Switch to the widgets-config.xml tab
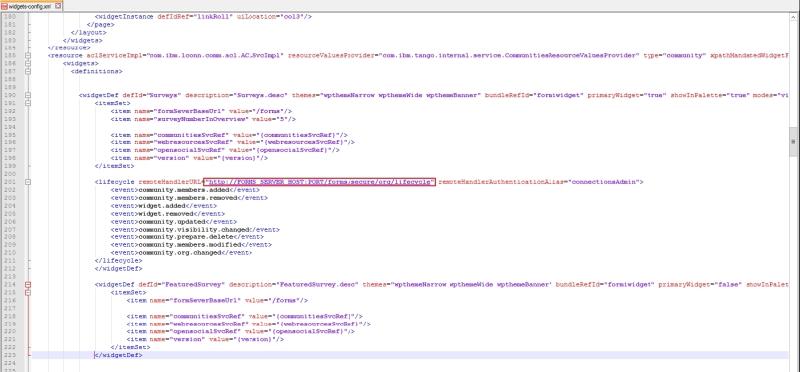The width and height of the screenshot is (800, 372). pyautogui.click(x=30, y=6)
